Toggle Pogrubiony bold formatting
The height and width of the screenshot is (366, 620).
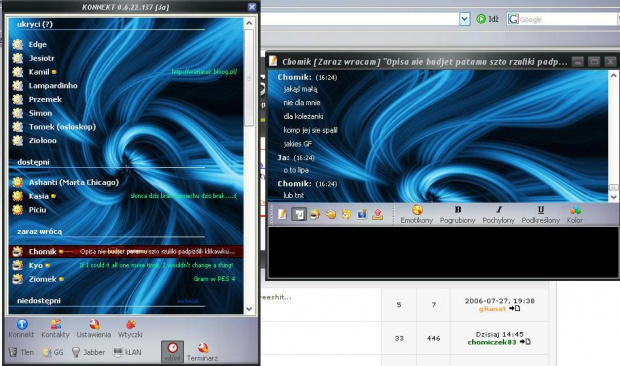(x=457, y=215)
